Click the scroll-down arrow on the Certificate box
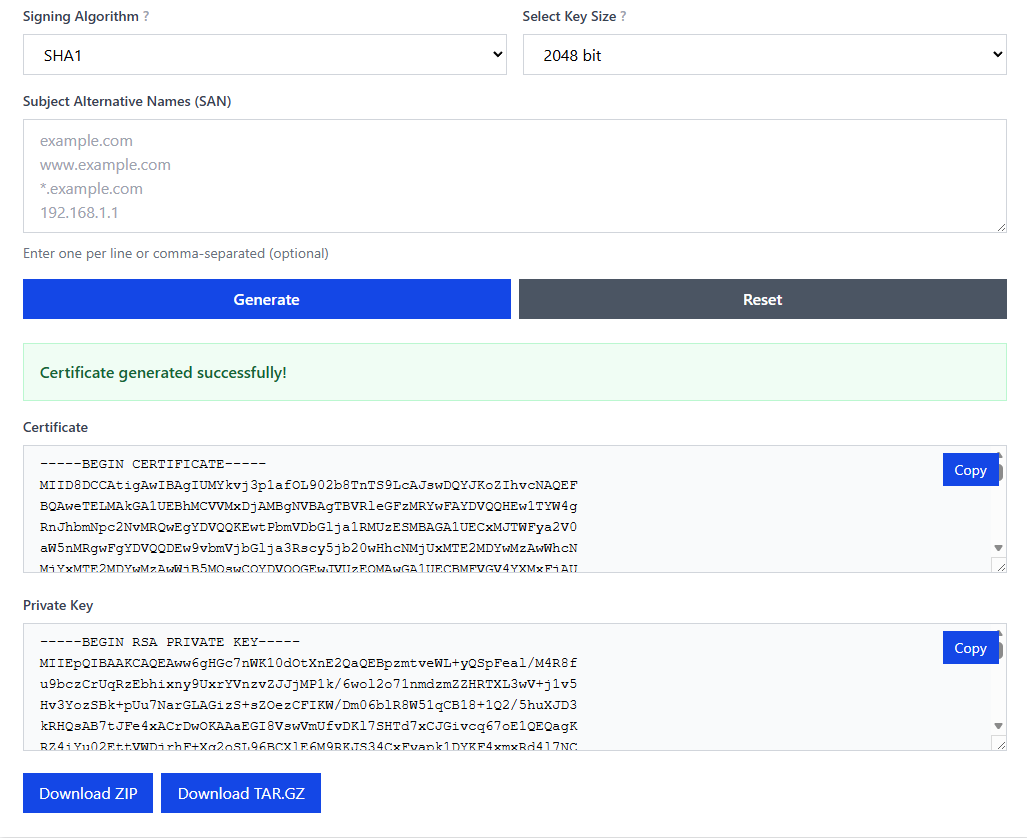This screenshot has width=1027, height=838. click(x=998, y=548)
